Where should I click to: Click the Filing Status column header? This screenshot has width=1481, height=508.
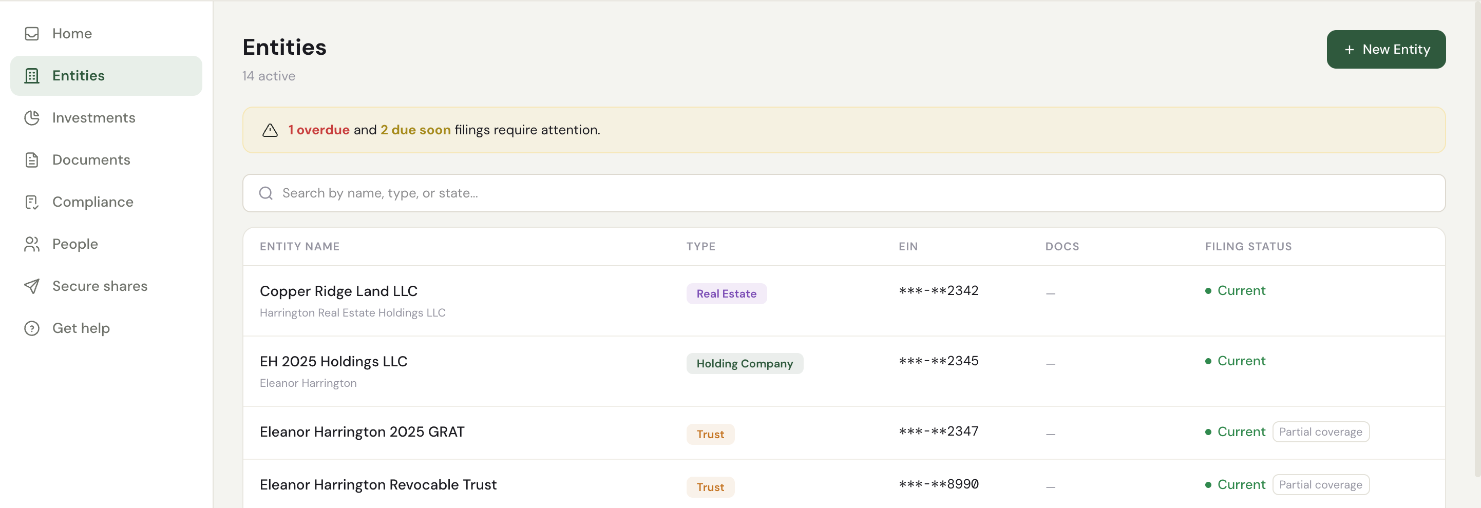tap(1248, 246)
